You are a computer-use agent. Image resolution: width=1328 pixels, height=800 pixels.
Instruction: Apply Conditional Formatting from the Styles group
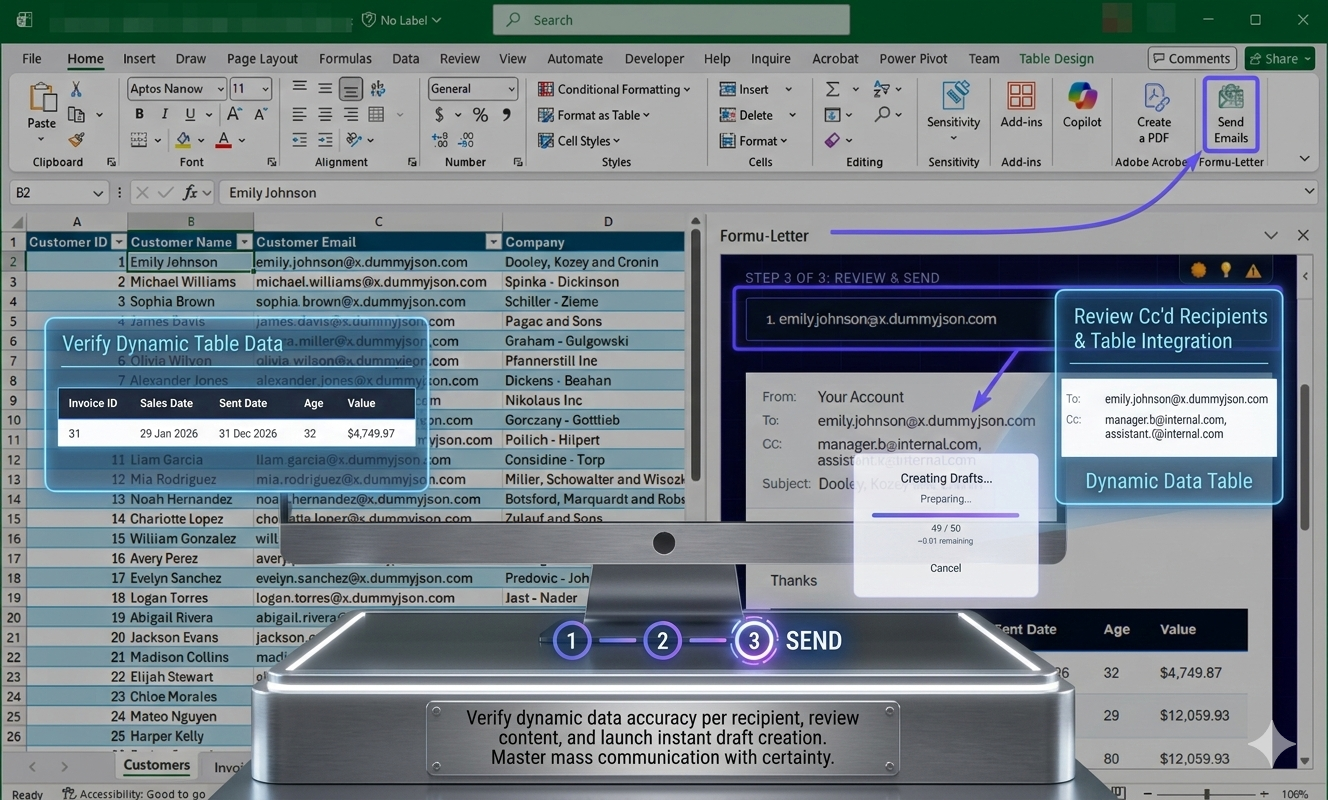[614, 88]
